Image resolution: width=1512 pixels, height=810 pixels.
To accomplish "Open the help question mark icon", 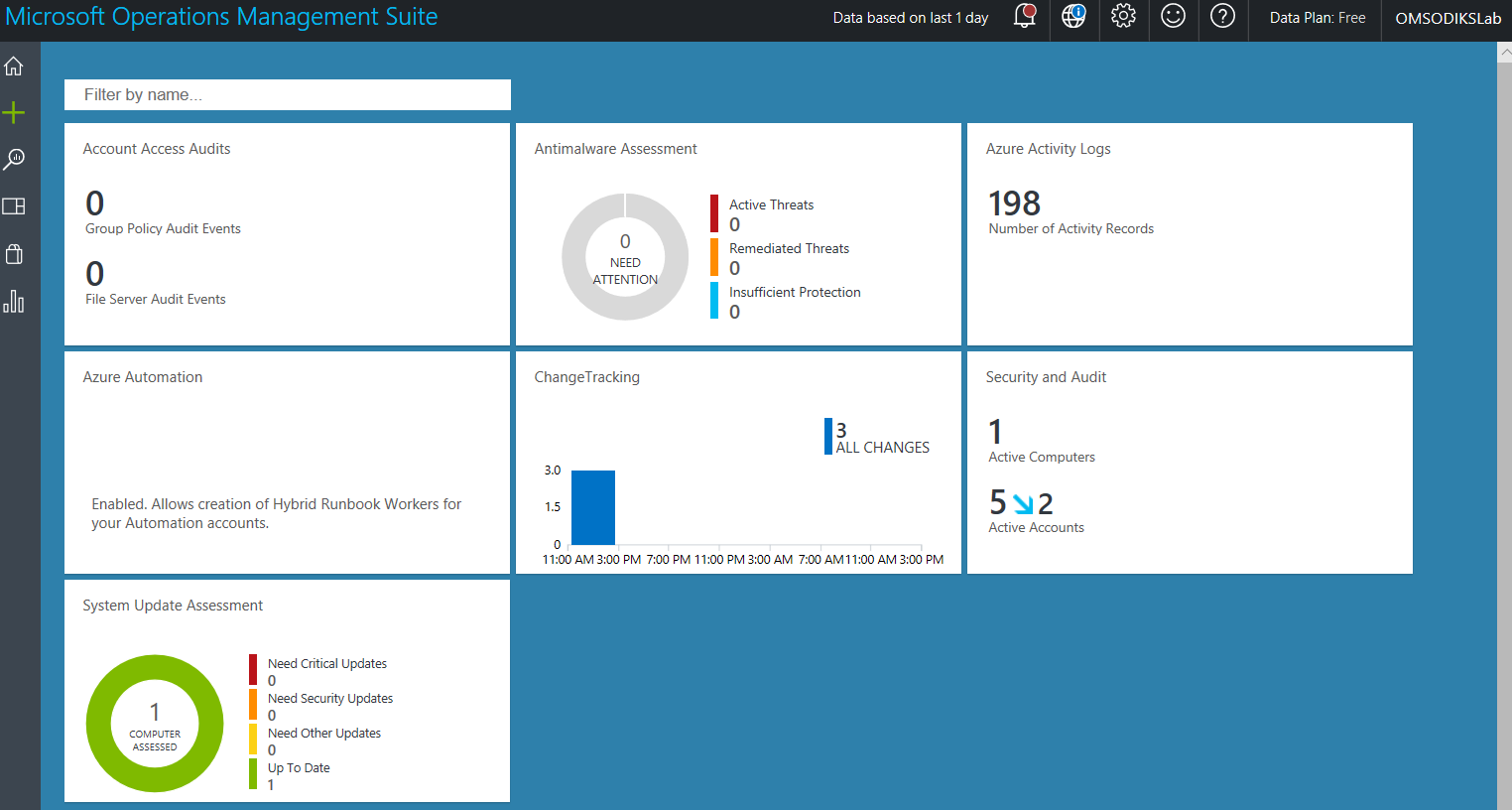I will 1222,16.
